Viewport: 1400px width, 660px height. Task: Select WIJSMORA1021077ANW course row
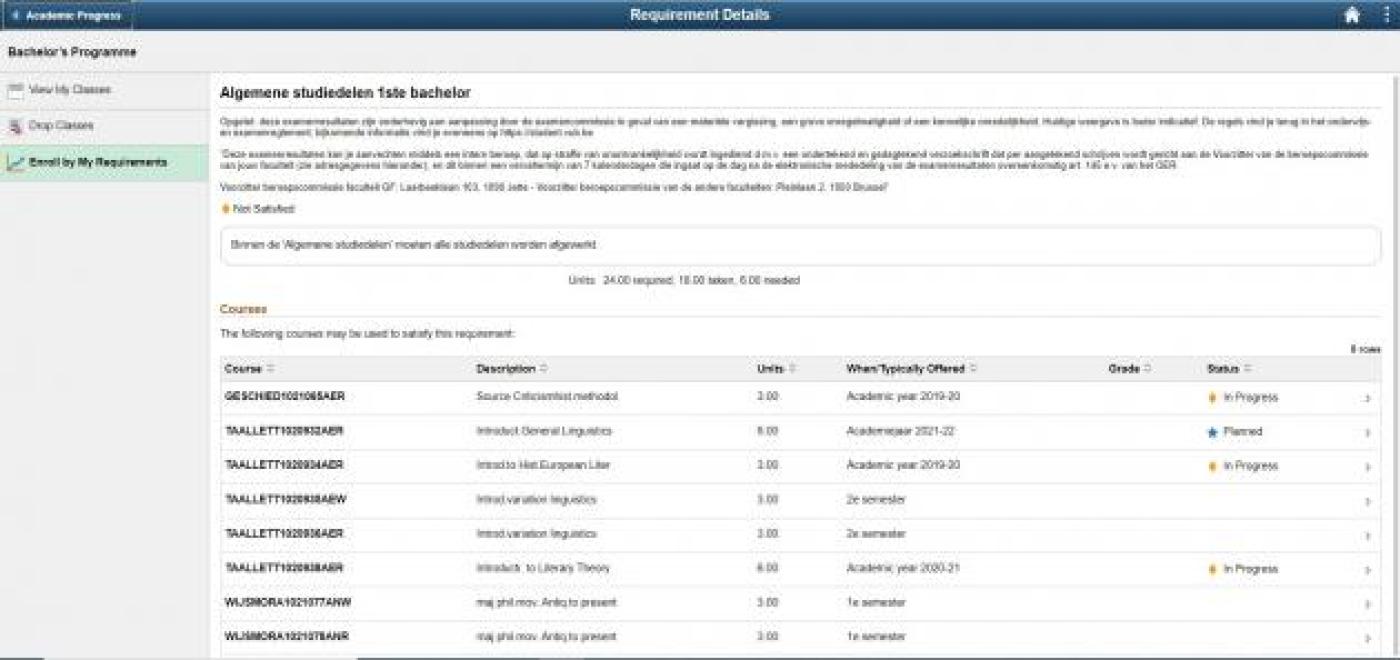click(288, 603)
